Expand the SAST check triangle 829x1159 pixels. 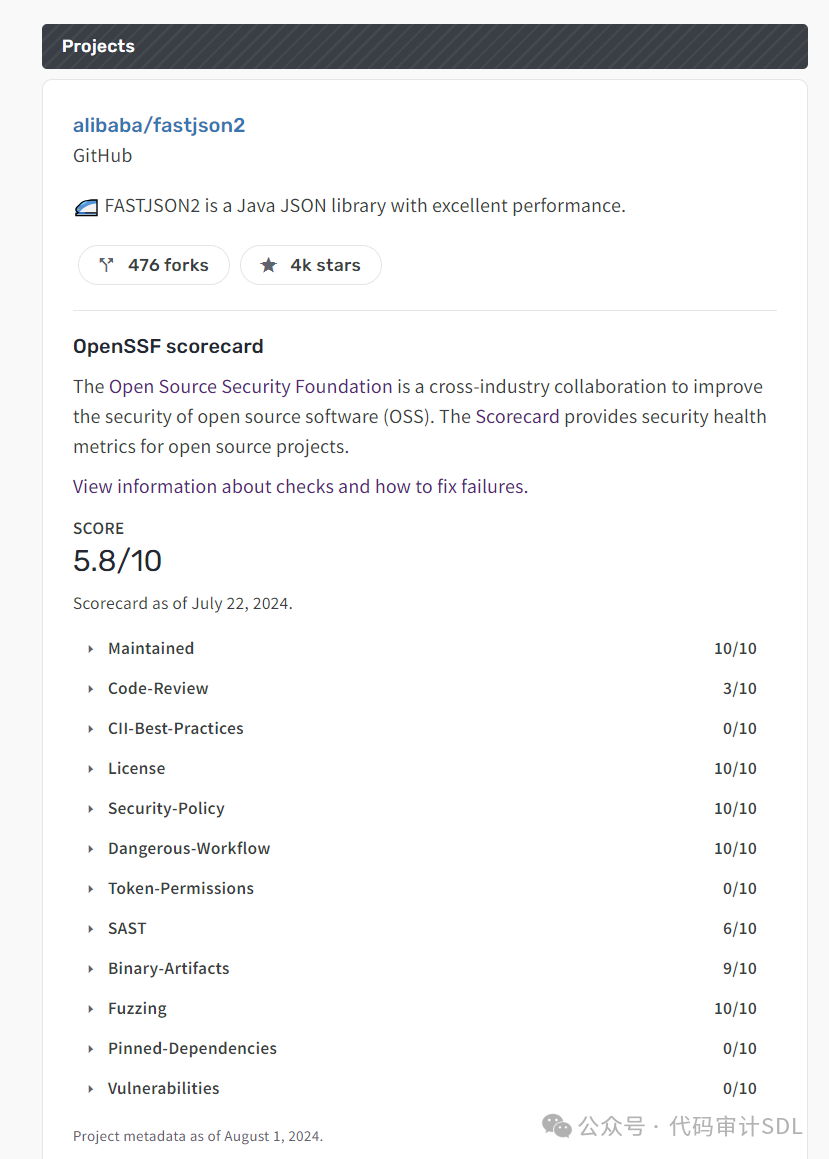coord(90,928)
